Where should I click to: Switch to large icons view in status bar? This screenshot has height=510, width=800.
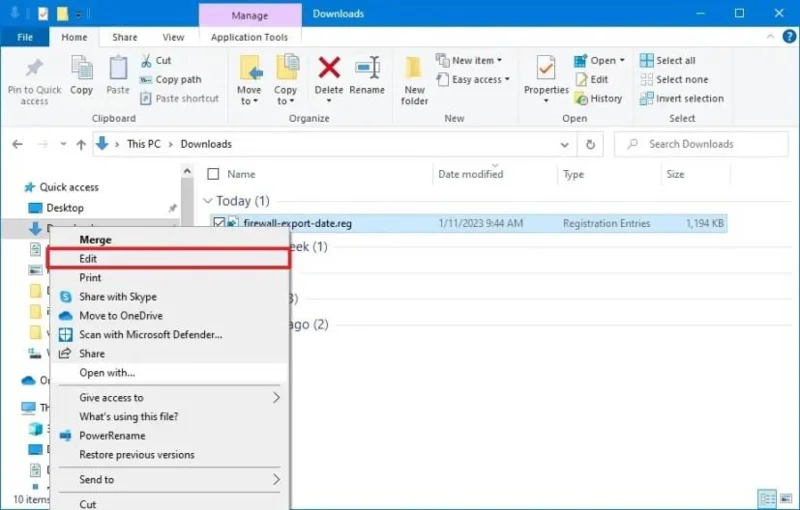(x=786, y=498)
